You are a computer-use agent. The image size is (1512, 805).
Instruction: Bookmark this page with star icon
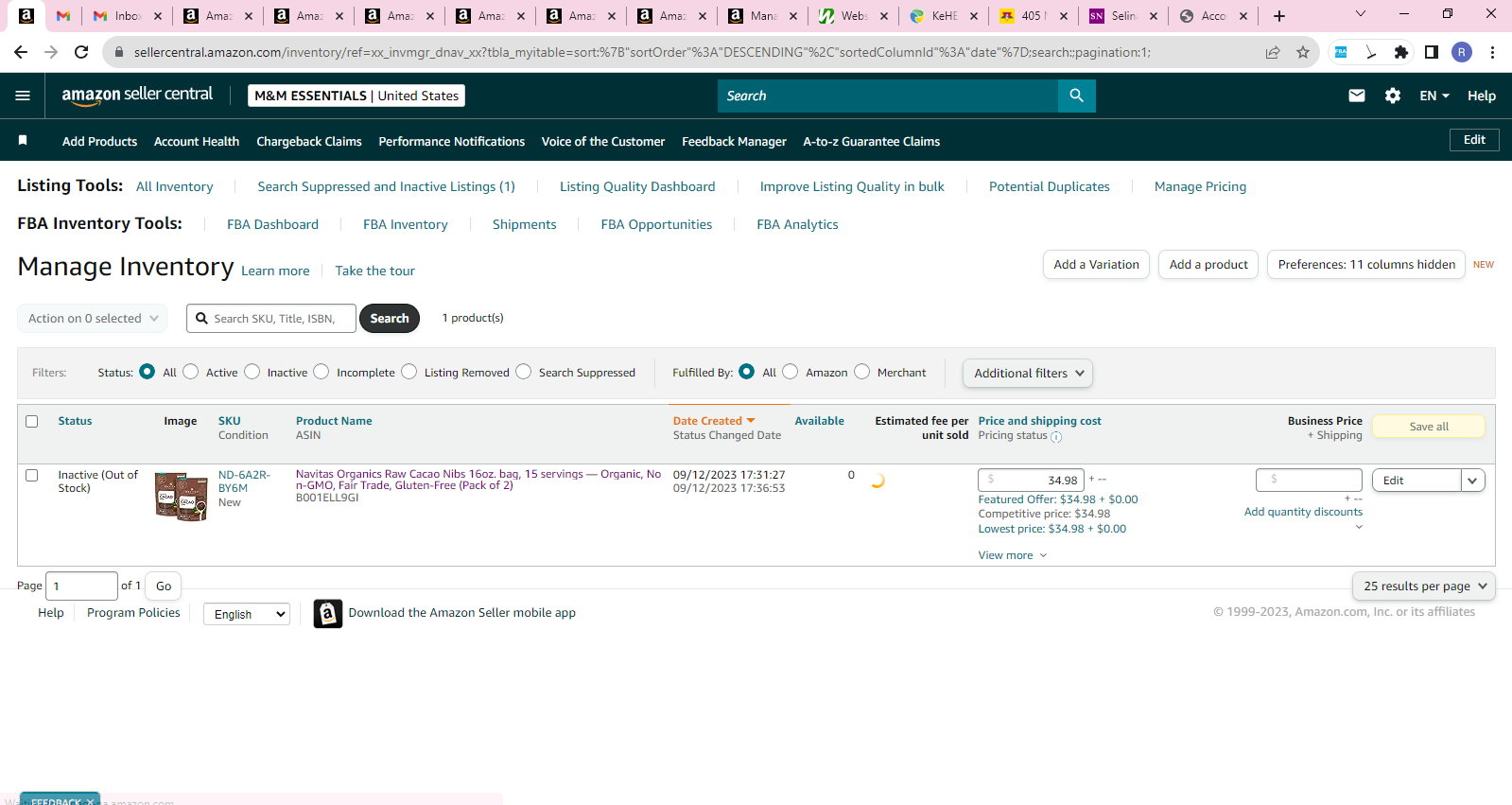pos(1302,52)
